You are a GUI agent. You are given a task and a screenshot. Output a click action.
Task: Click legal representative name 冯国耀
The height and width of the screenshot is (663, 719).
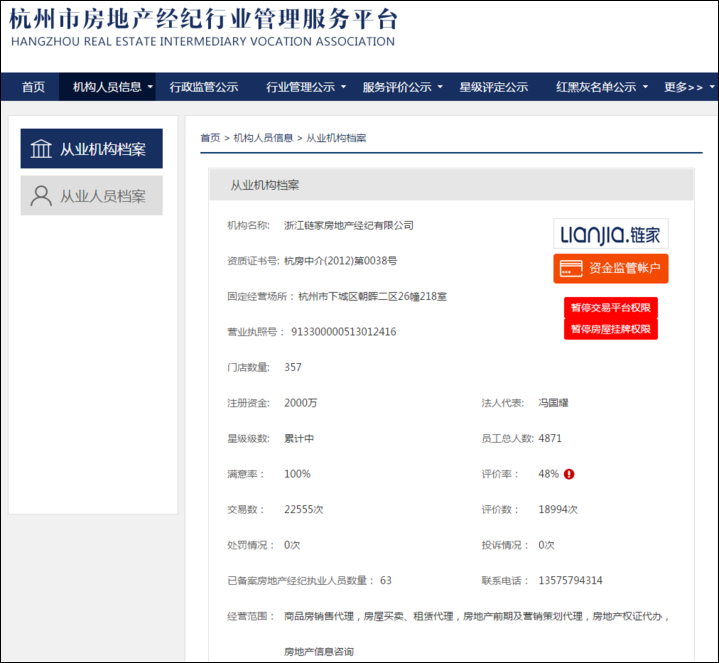553,403
